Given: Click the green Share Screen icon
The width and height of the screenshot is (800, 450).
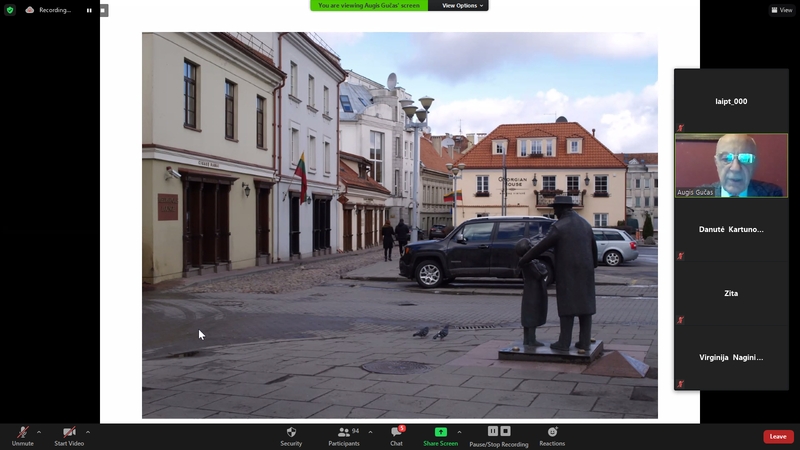Looking at the screenshot, I should pyautogui.click(x=440, y=432).
